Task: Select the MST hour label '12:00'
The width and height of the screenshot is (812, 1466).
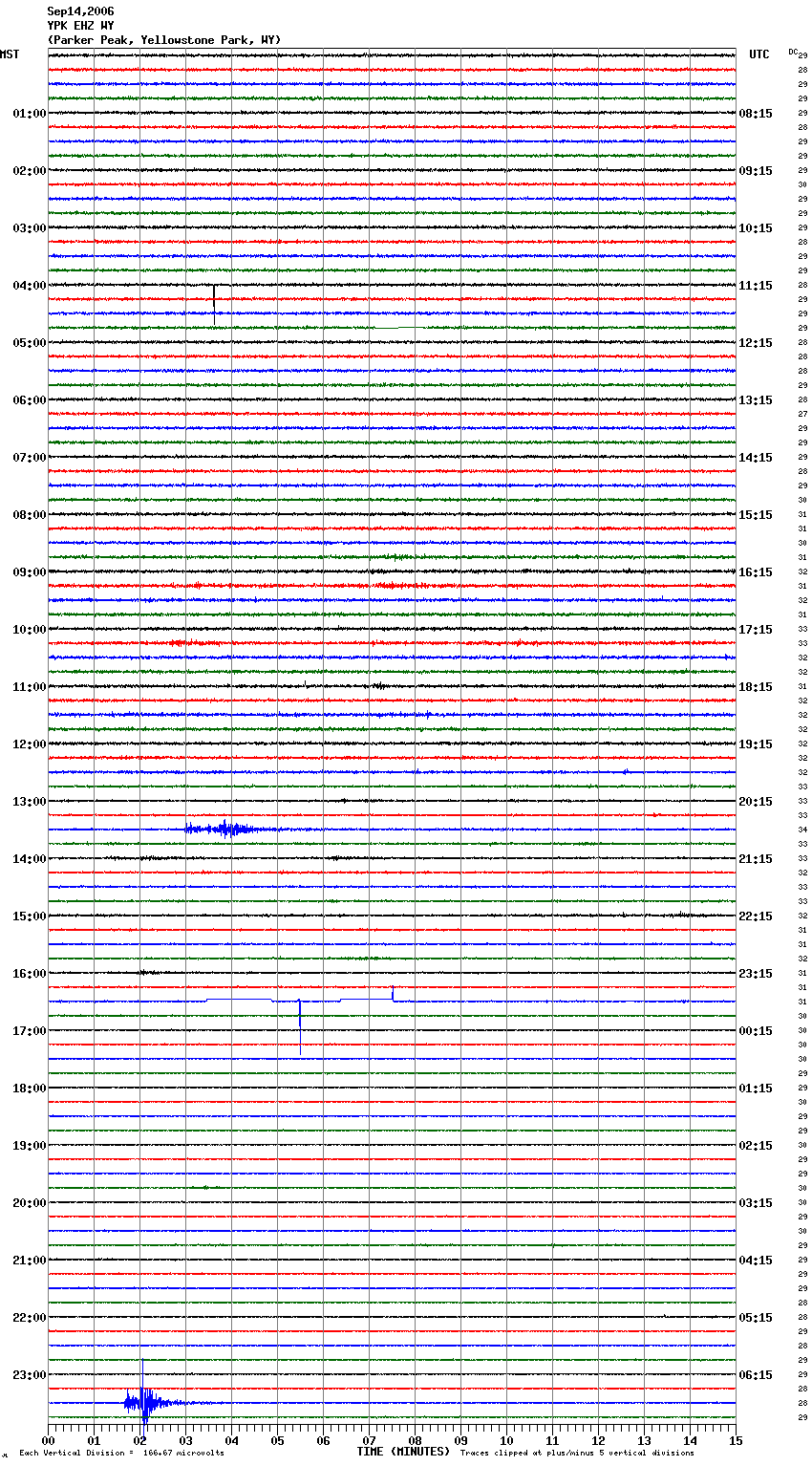Action: point(30,744)
